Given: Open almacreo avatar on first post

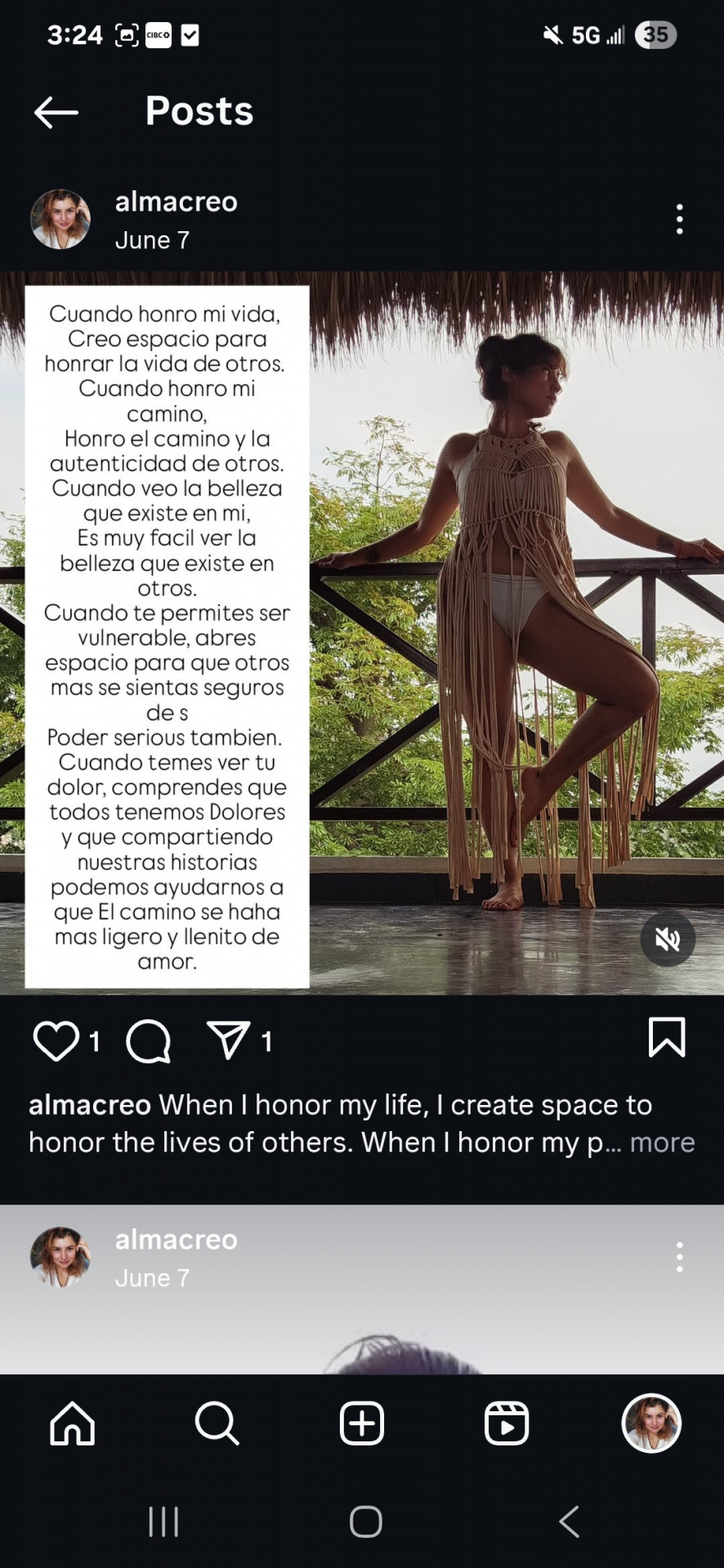Looking at the screenshot, I should click(60, 219).
